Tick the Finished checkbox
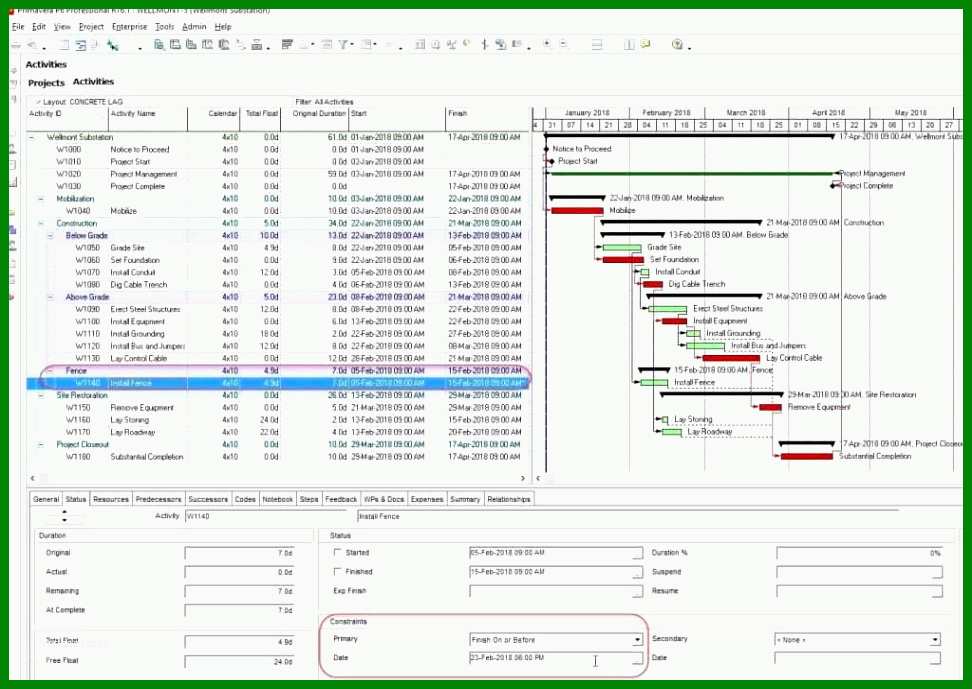Screen dimensions: 972x689 pyautogui.click(x=337, y=571)
